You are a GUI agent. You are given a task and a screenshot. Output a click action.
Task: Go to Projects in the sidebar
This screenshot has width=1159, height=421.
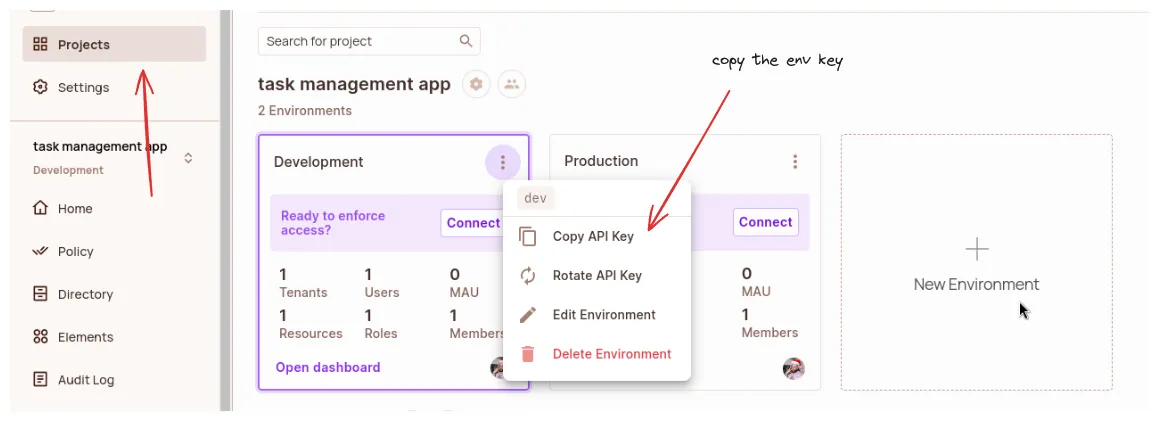(x=84, y=44)
